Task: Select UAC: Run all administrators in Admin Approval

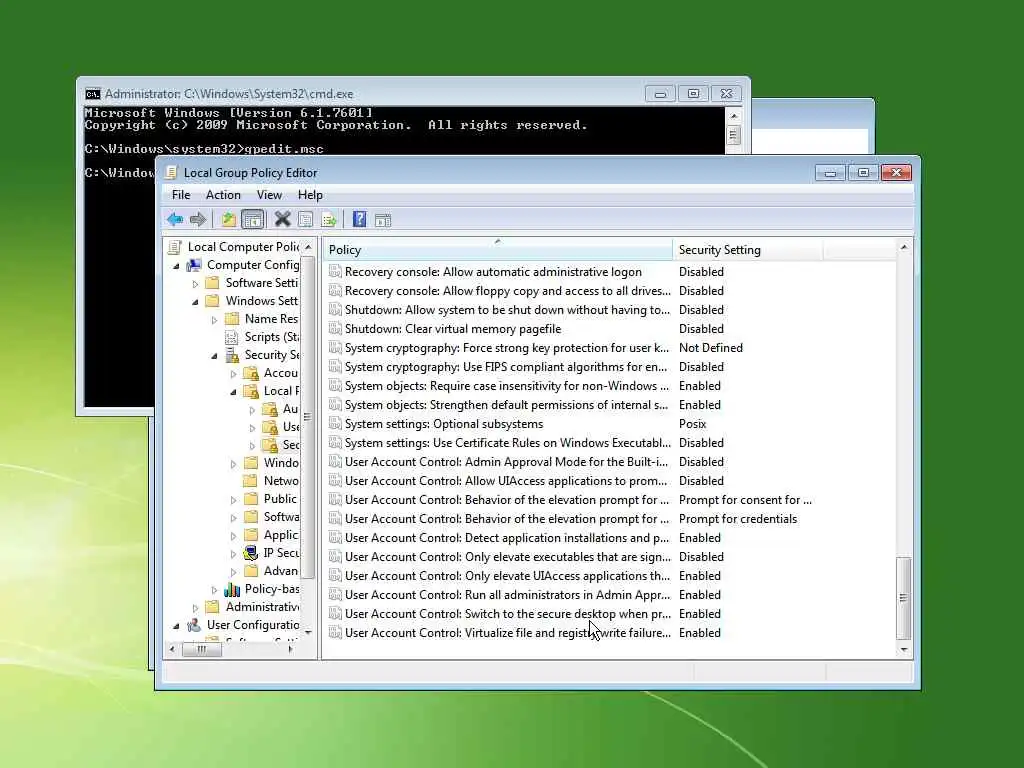Action: 507,594
